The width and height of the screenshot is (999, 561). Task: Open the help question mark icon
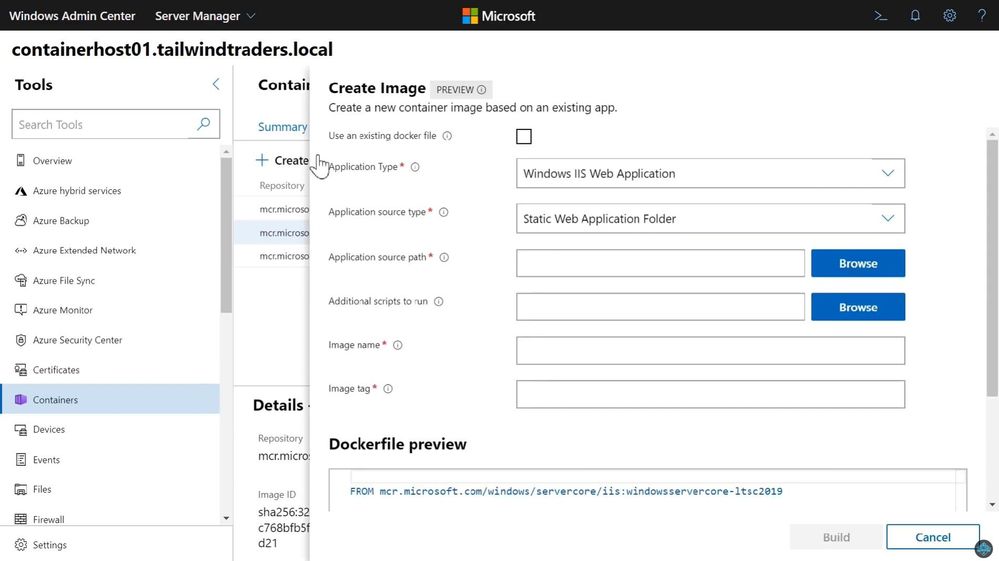[x=982, y=16]
